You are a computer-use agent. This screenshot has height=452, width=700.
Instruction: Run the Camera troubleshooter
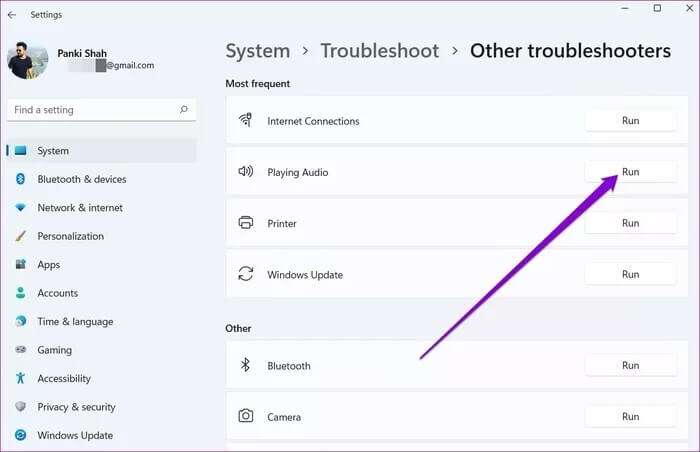click(x=630, y=417)
